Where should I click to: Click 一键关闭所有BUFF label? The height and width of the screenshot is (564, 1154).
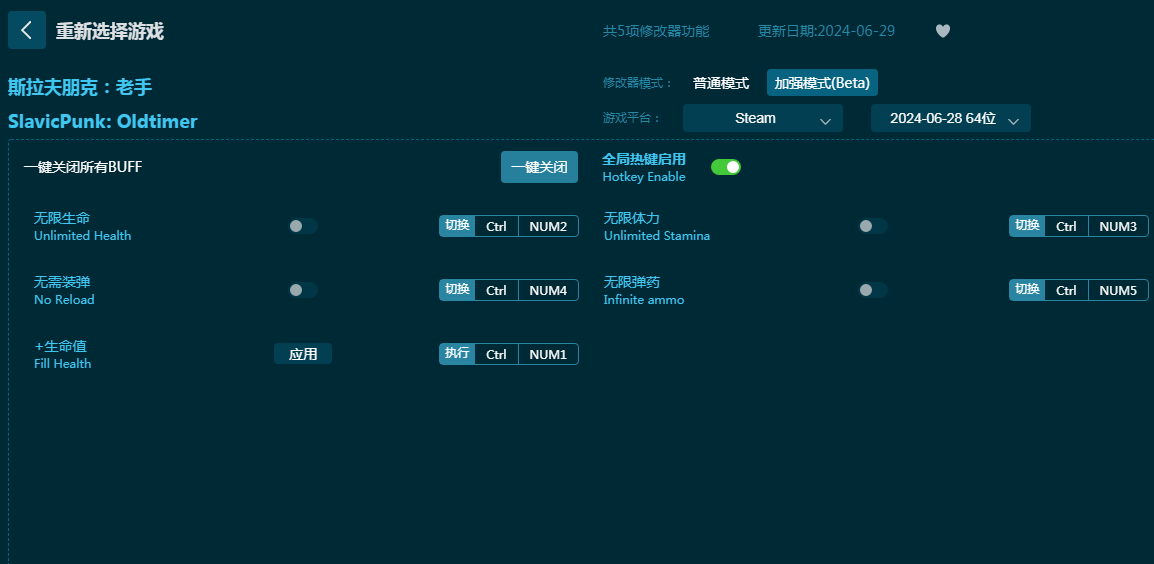coord(82,167)
